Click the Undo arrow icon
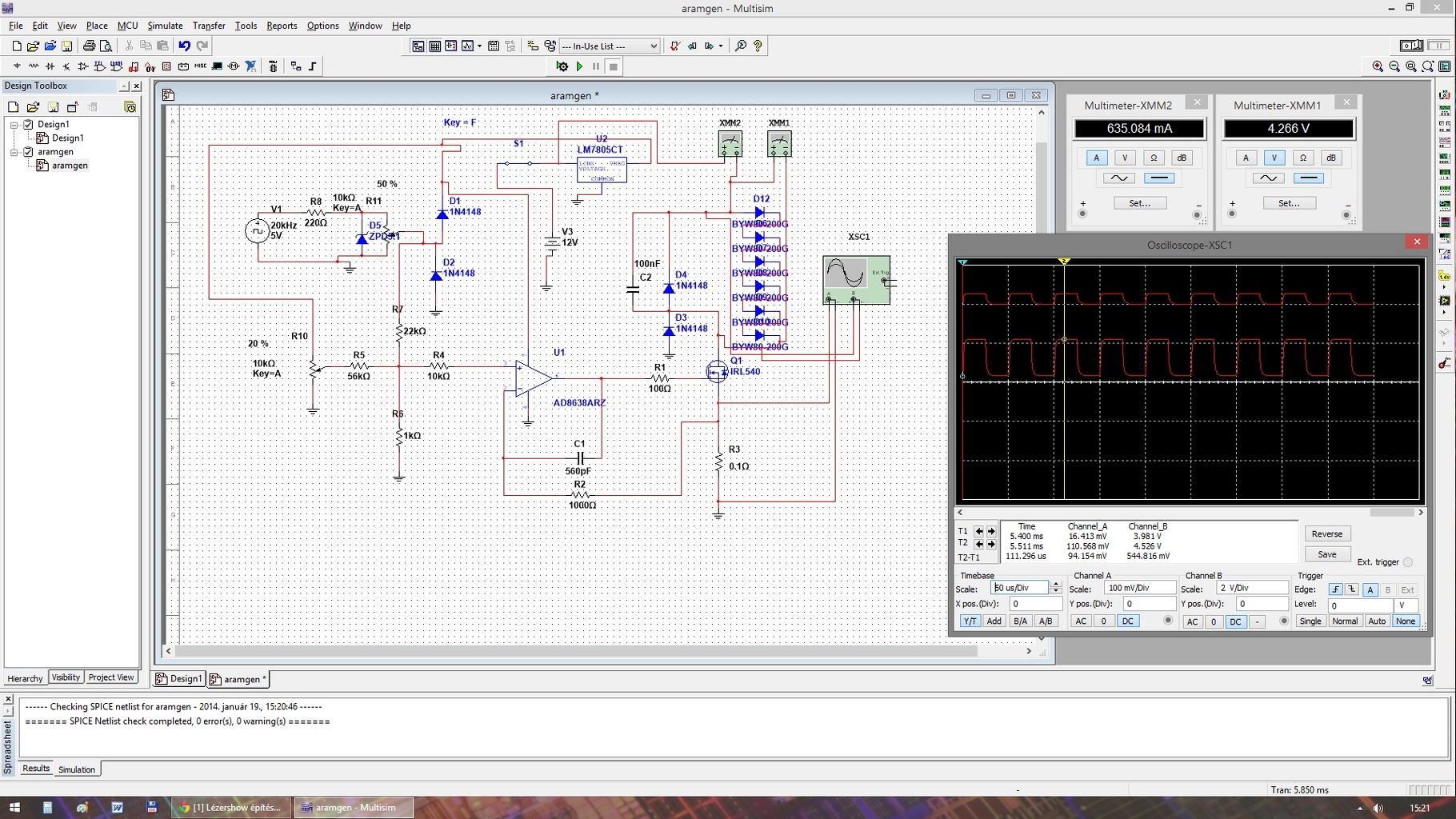 (x=184, y=46)
